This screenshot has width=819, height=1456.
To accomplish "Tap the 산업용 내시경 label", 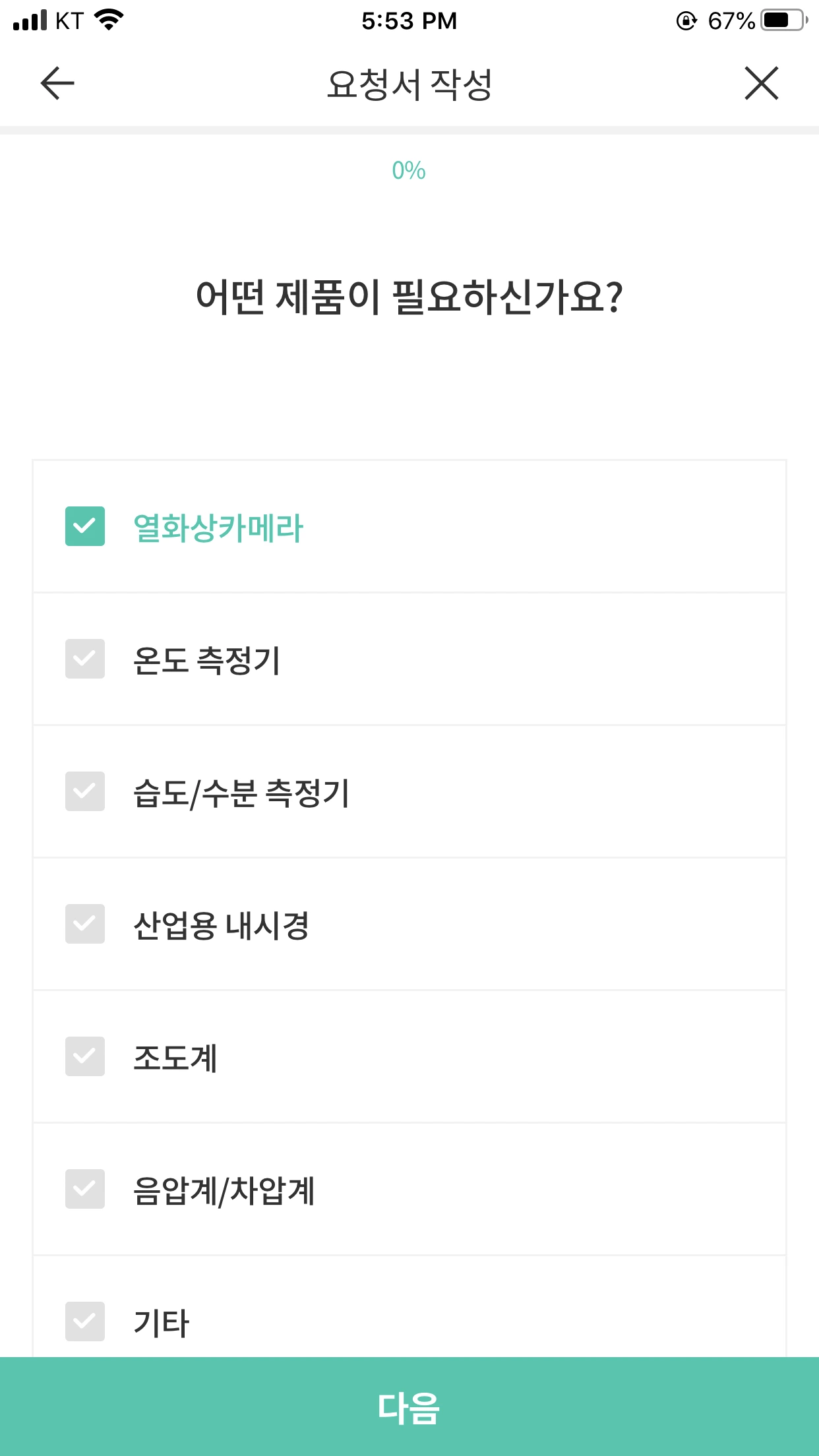I will coord(222,925).
